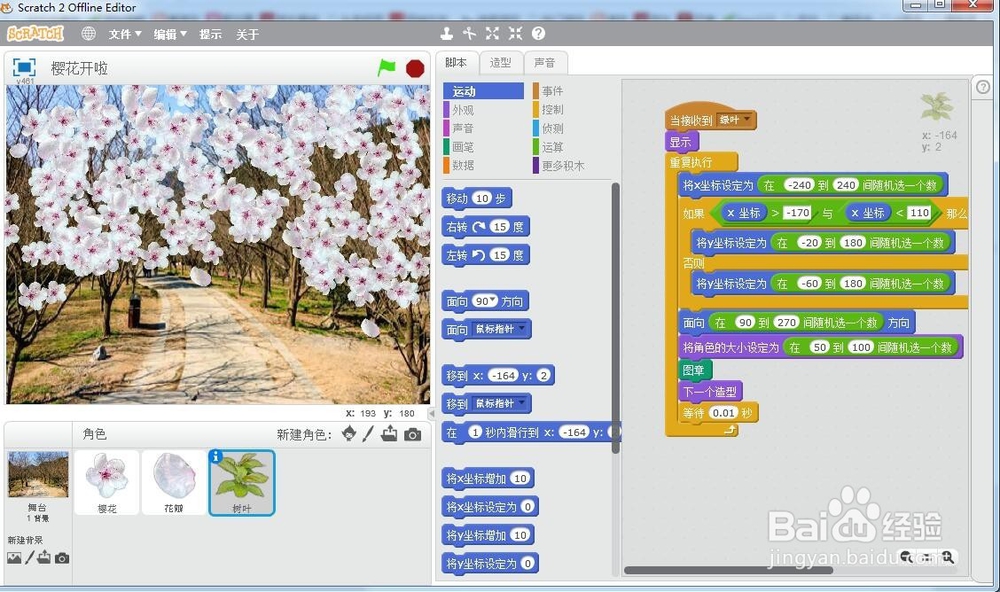Image resolution: width=1000 pixels, height=592 pixels.
Task: Paint new sprite brush icon
Action: click(x=369, y=434)
